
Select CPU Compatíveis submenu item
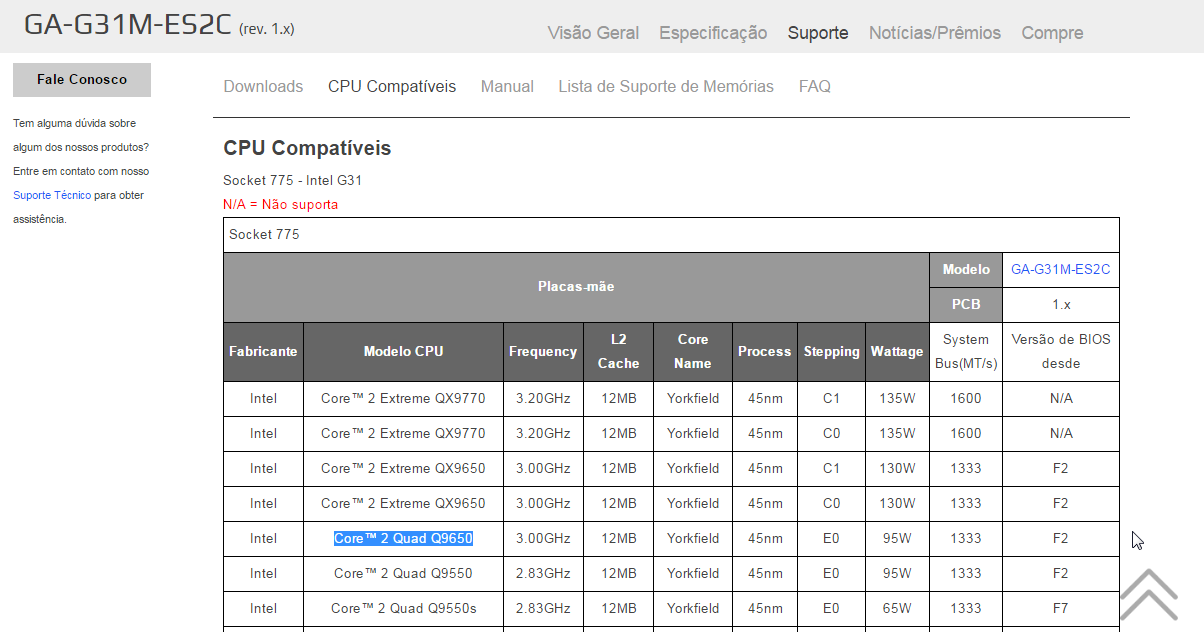click(x=392, y=86)
